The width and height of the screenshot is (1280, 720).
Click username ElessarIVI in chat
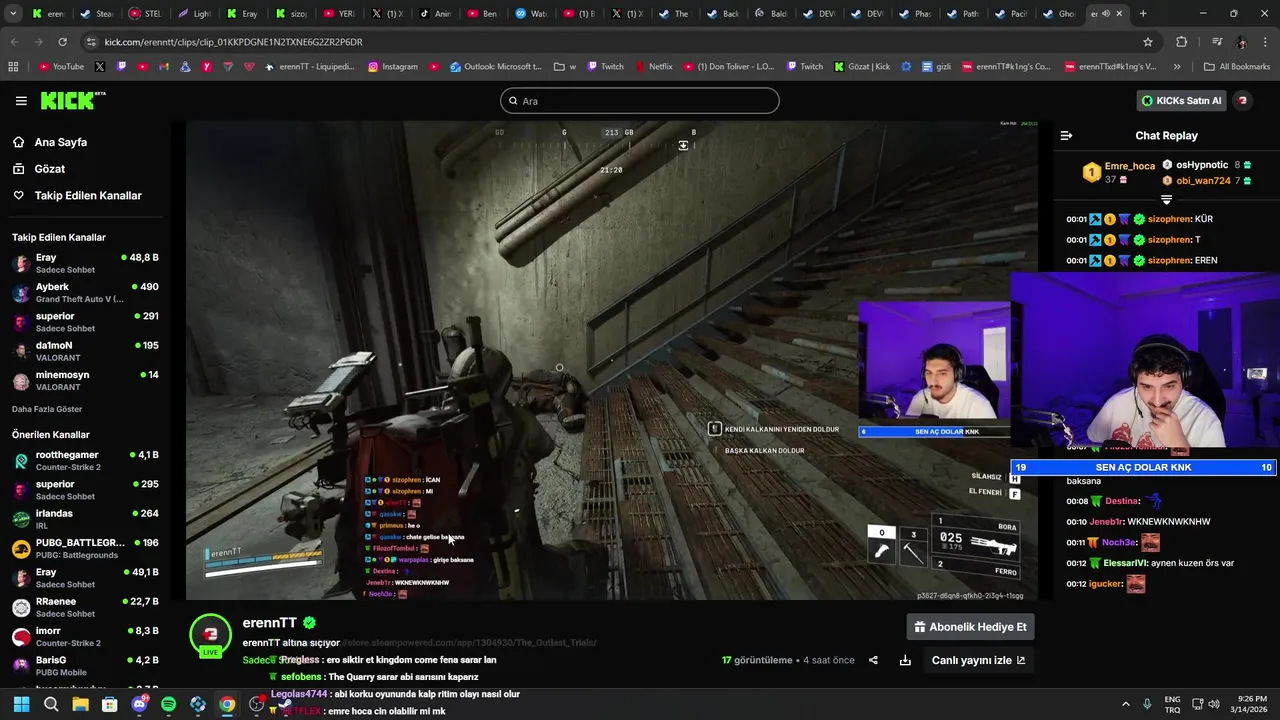point(1125,563)
